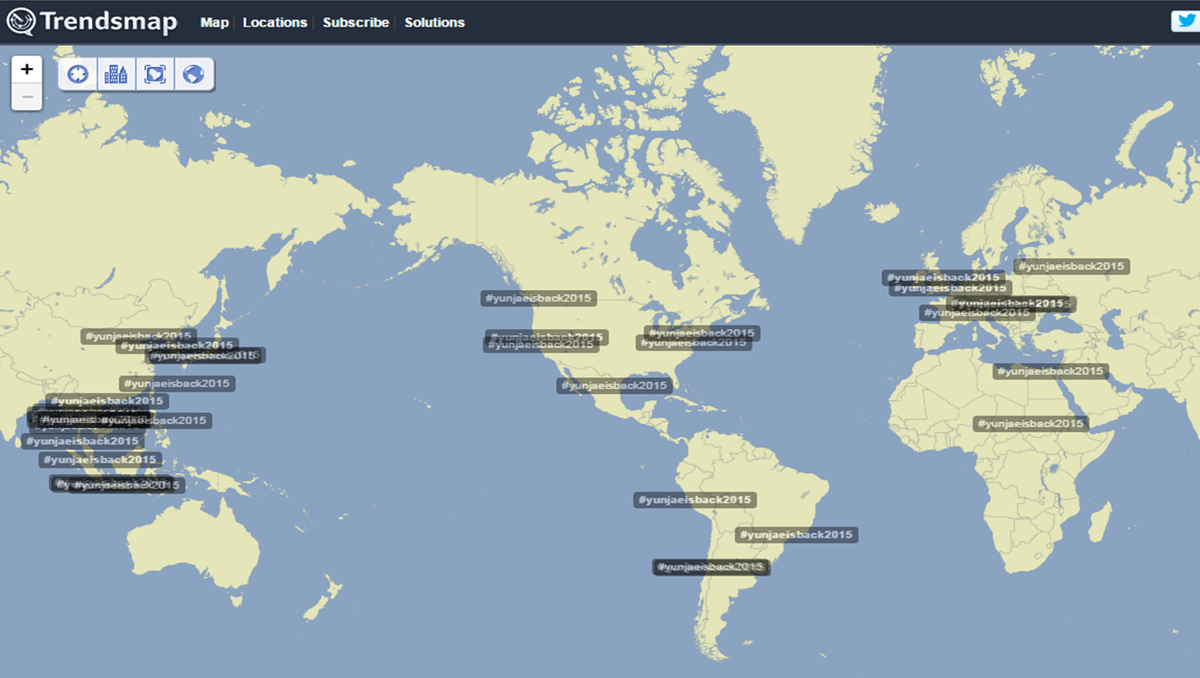
Task: Select the region frame view icon
Action: [x=155, y=74]
